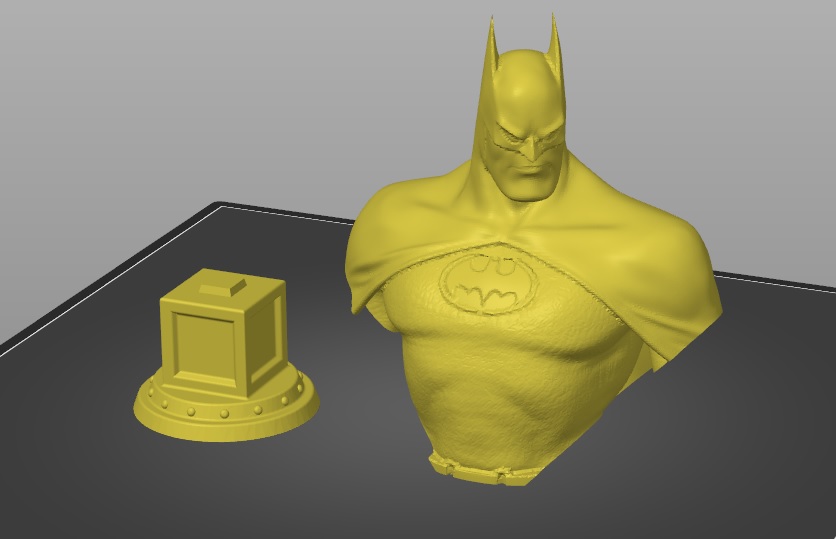Image resolution: width=836 pixels, height=539 pixels.
Task: Select the cube pedestal base model
Action: click(226, 356)
